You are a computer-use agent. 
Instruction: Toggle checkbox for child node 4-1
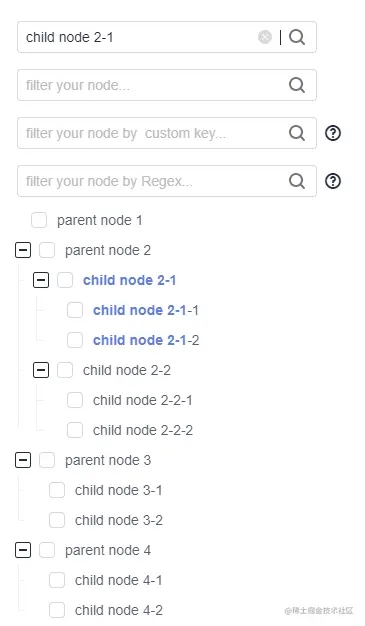click(x=57, y=580)
